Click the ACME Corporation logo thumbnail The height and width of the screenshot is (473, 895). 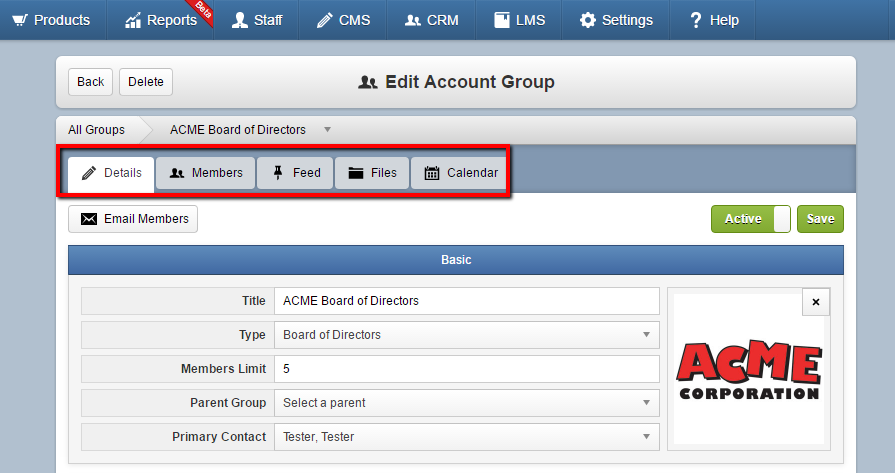pos(749,370)
